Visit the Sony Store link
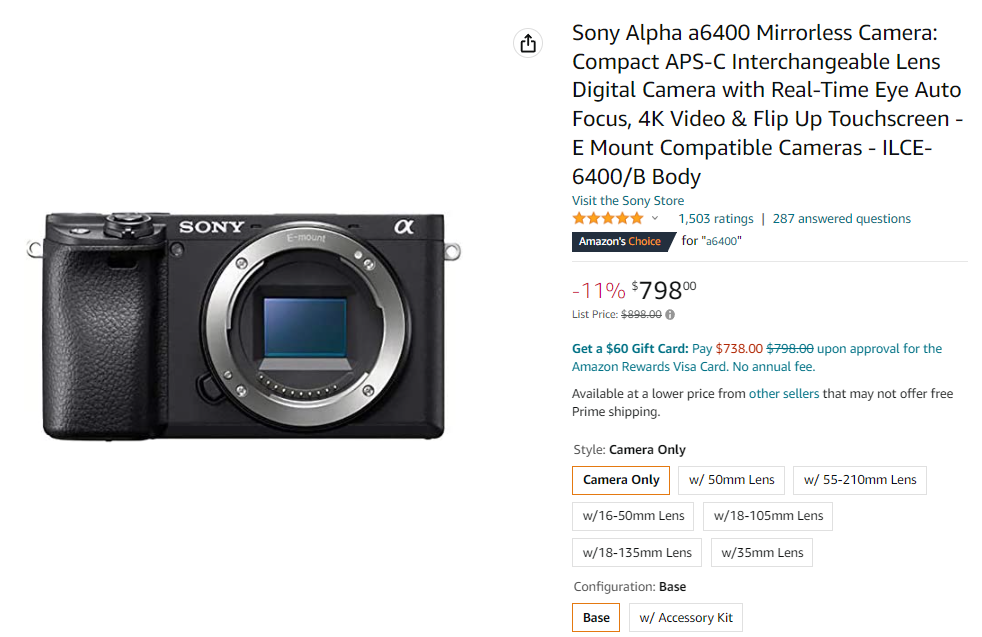The width and height of the screenshot is (982, 637). click(x=627, y=200)
